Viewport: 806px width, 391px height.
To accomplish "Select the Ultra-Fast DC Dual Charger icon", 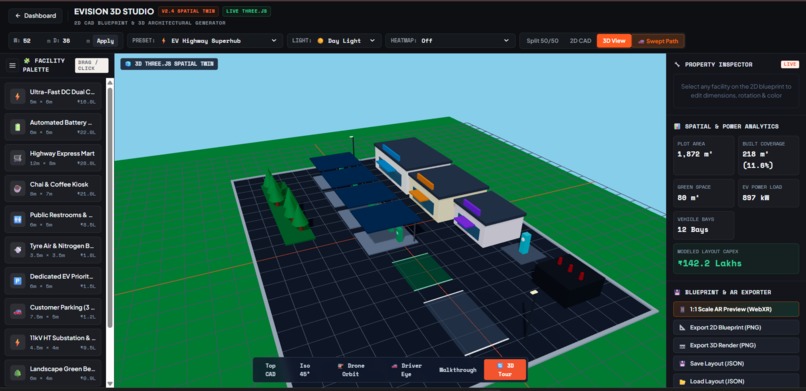I will coord(18,96).
